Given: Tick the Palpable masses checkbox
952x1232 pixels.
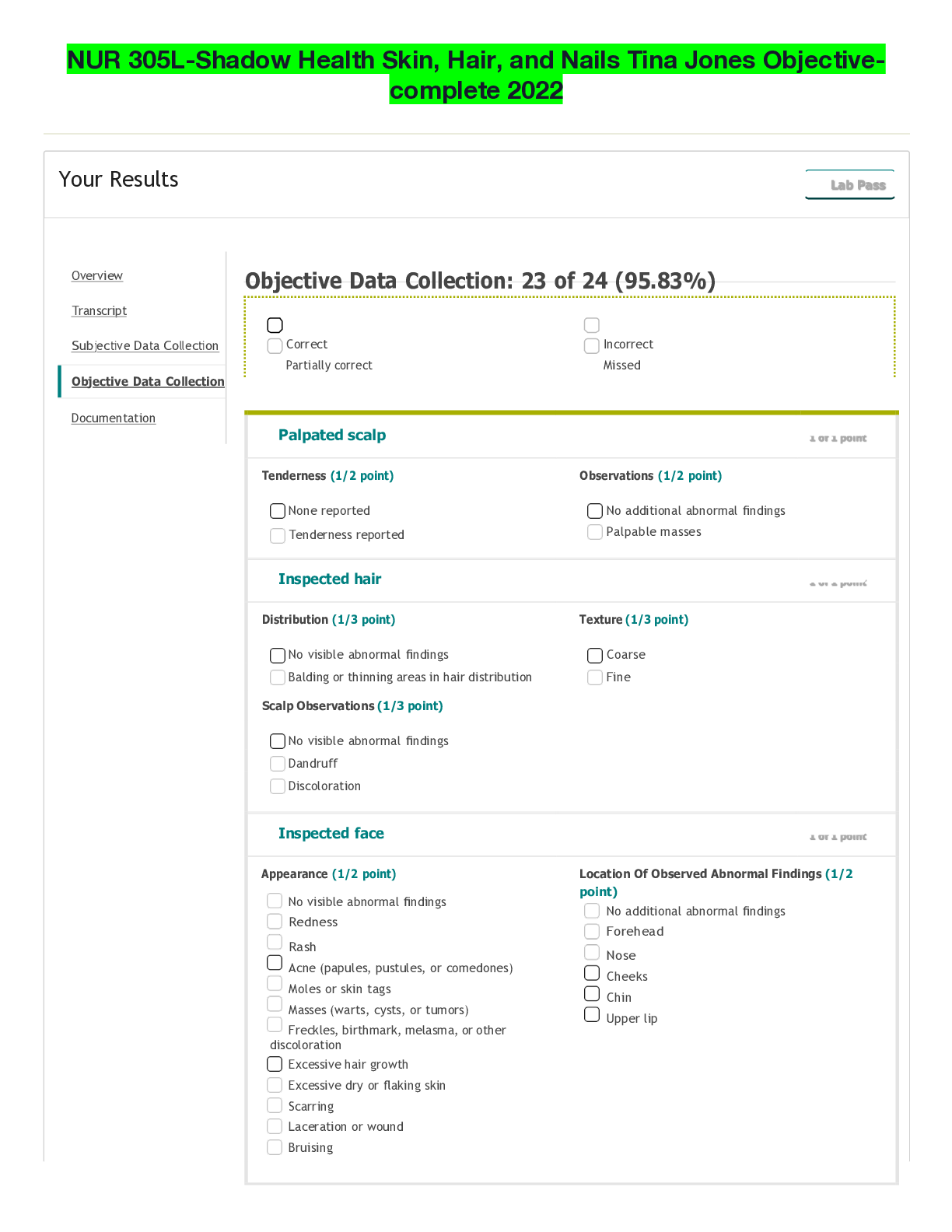Looking at the screenshot, I should coord(595,532).
